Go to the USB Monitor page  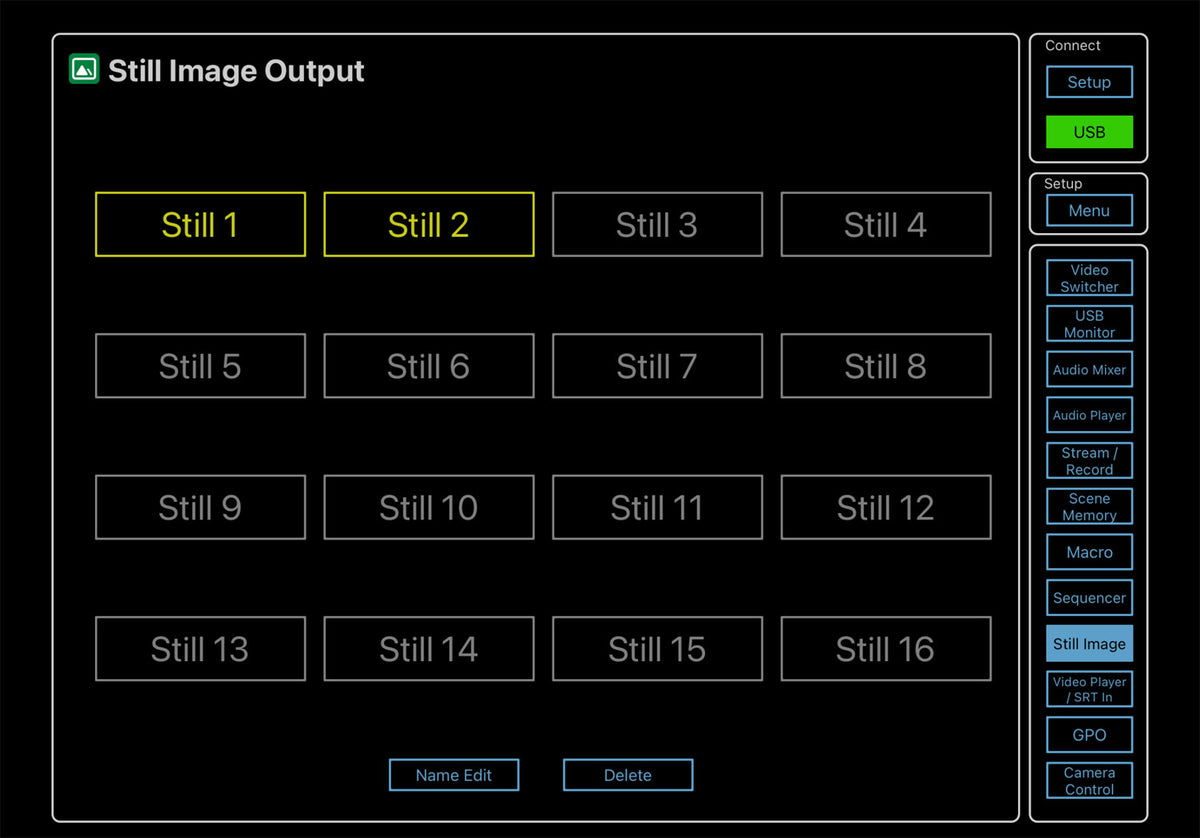(x=1089, y=324)
